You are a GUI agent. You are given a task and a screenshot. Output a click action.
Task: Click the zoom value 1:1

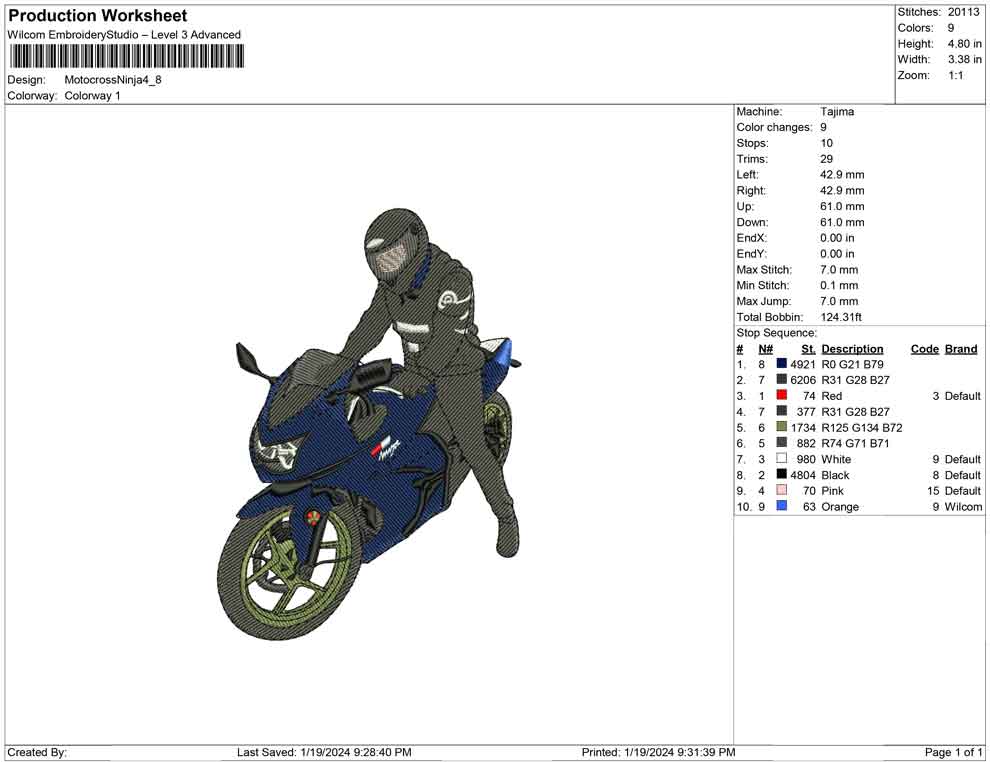coord(955,75)
